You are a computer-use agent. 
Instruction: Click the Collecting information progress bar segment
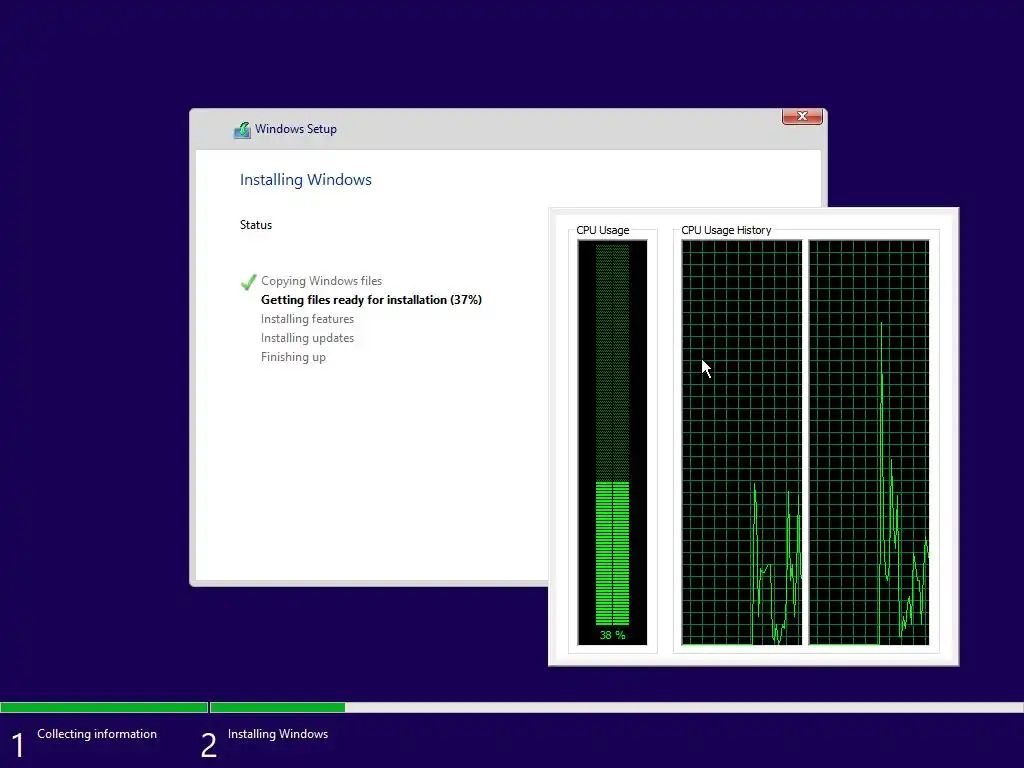(104, 707)
